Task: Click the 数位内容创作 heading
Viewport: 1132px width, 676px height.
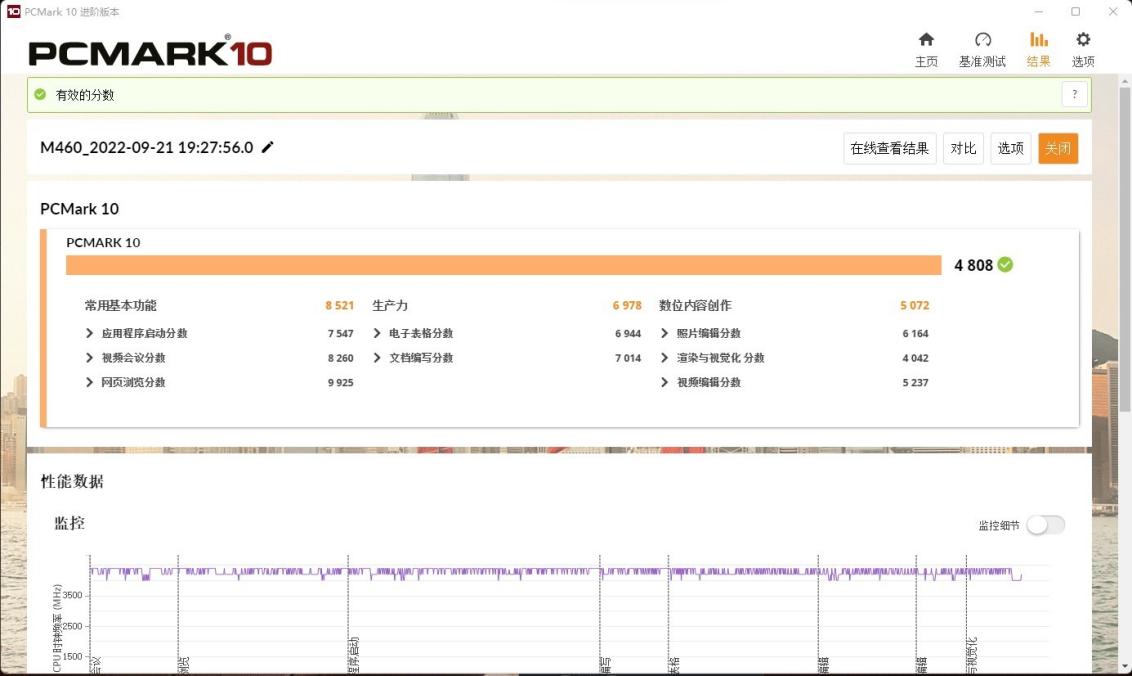Action: pos(695,306)
